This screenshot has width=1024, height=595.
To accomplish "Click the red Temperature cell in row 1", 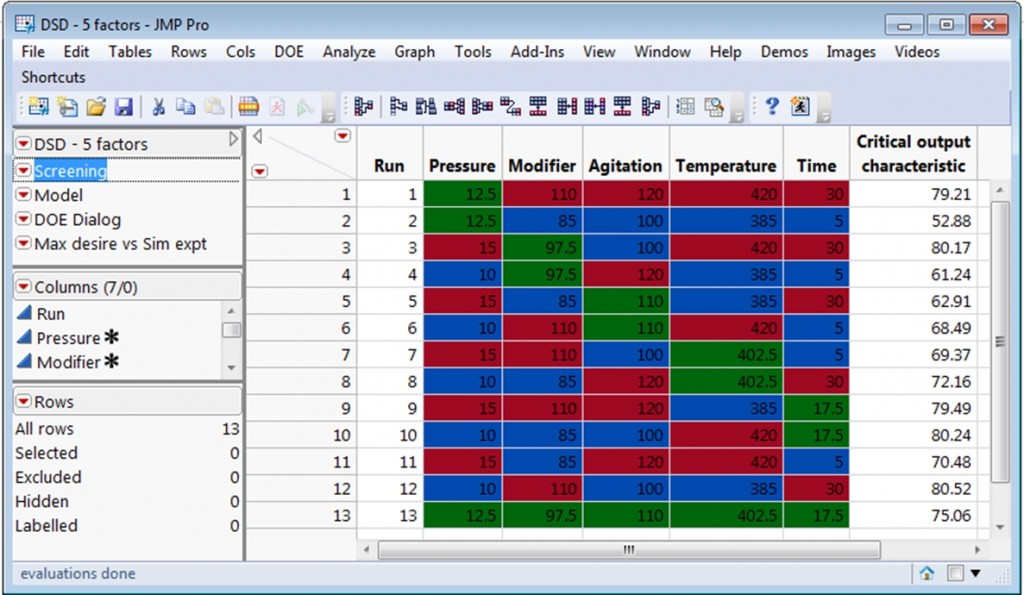I will 726,194.
